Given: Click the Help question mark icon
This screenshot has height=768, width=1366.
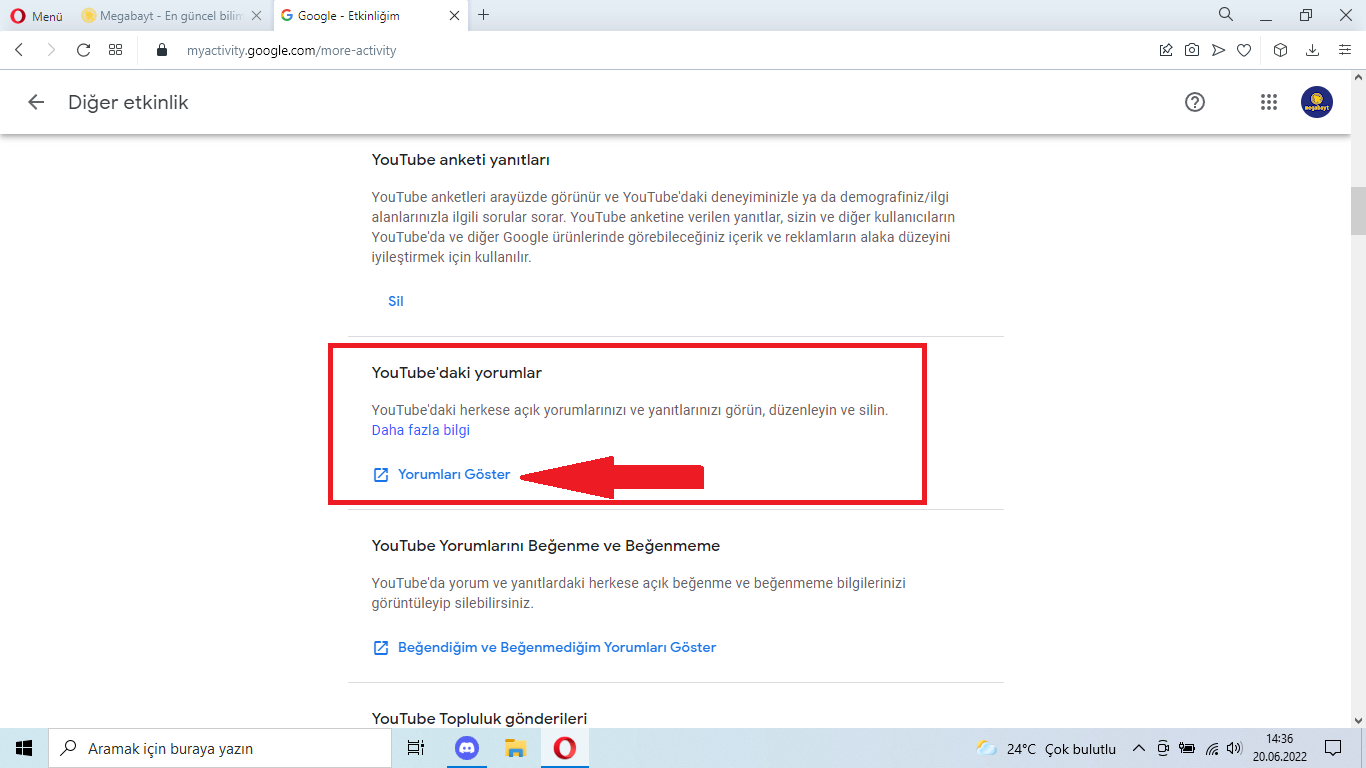Looking at the screenshot, I should point(1194,102).
